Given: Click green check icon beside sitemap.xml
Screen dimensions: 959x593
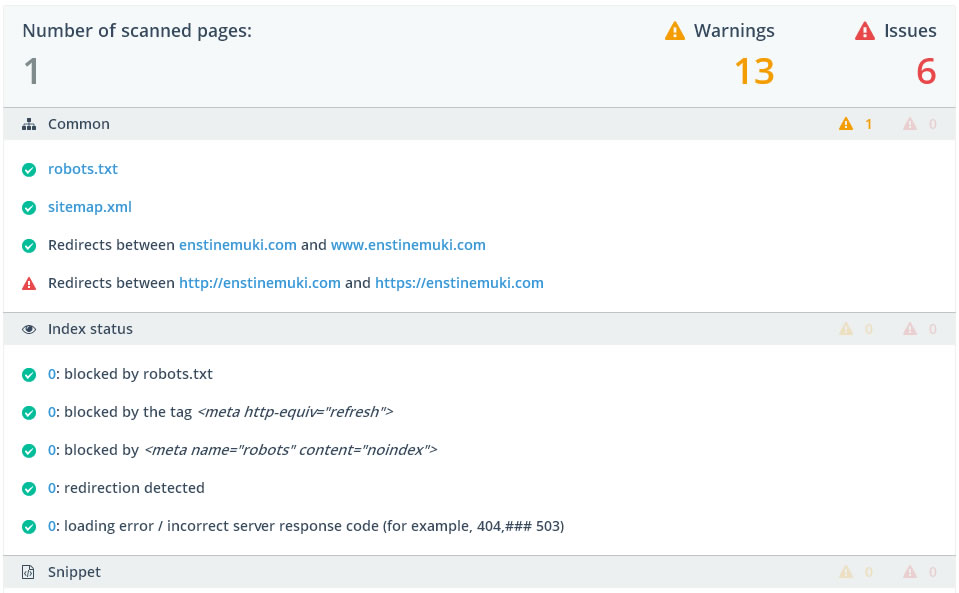Looking at the screenshot, I should [x=29, y=207].
